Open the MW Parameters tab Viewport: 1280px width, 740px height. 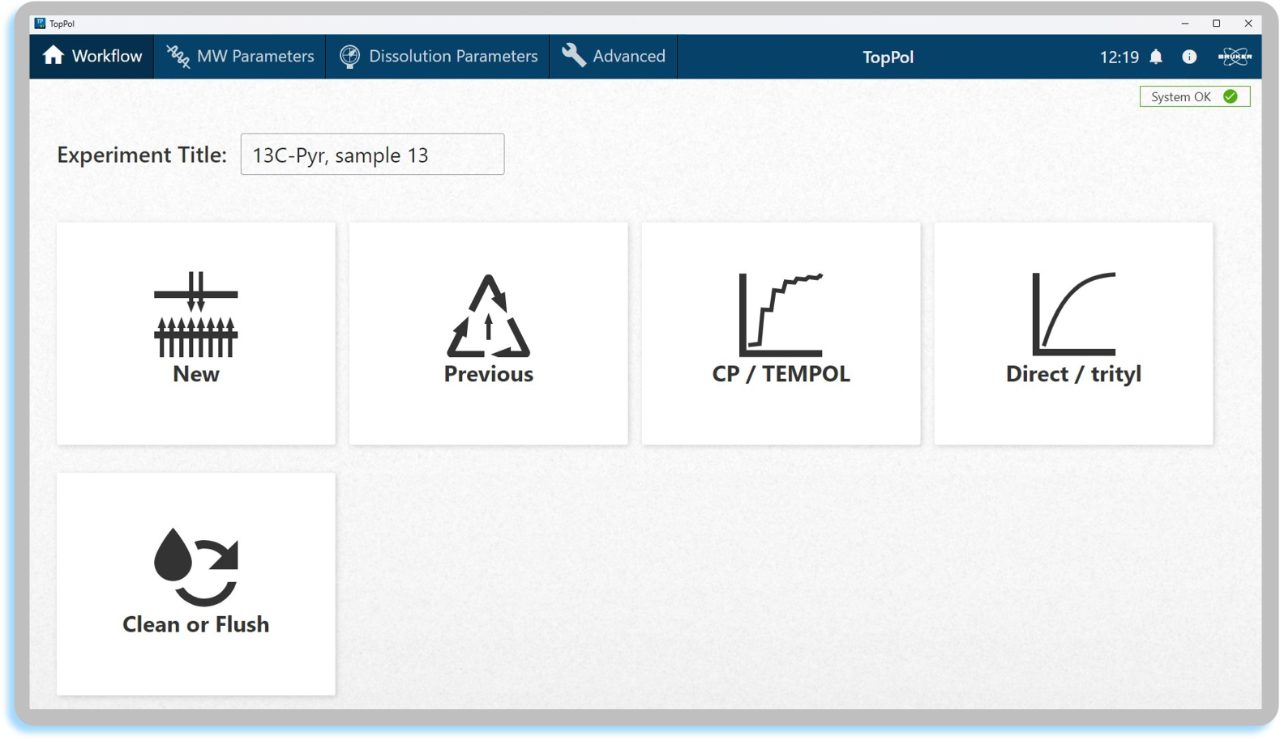tap(240, 57)
